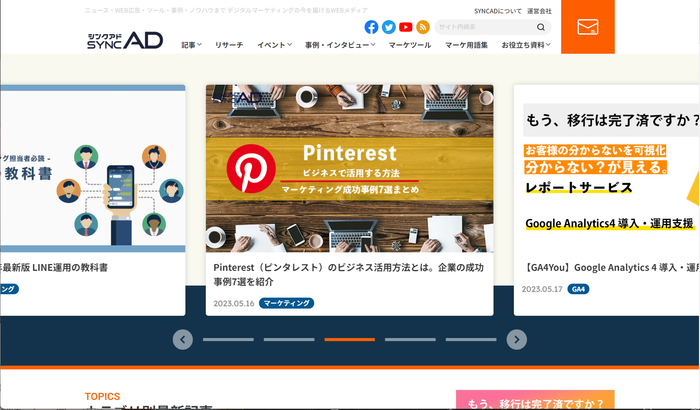
Task: Open the SYNCADについて link
Action: (x=498, y=11)
